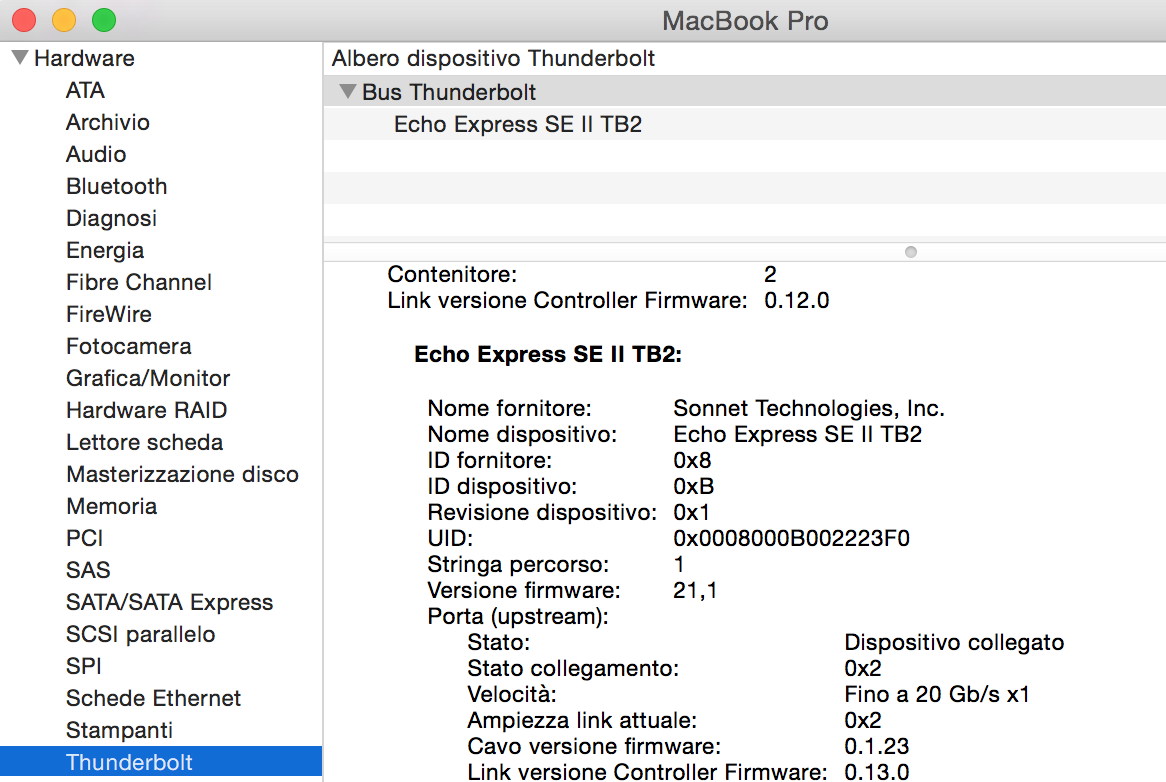Open Stampanti information
This screenshot has height=782, width=1166.
point(119,729)
